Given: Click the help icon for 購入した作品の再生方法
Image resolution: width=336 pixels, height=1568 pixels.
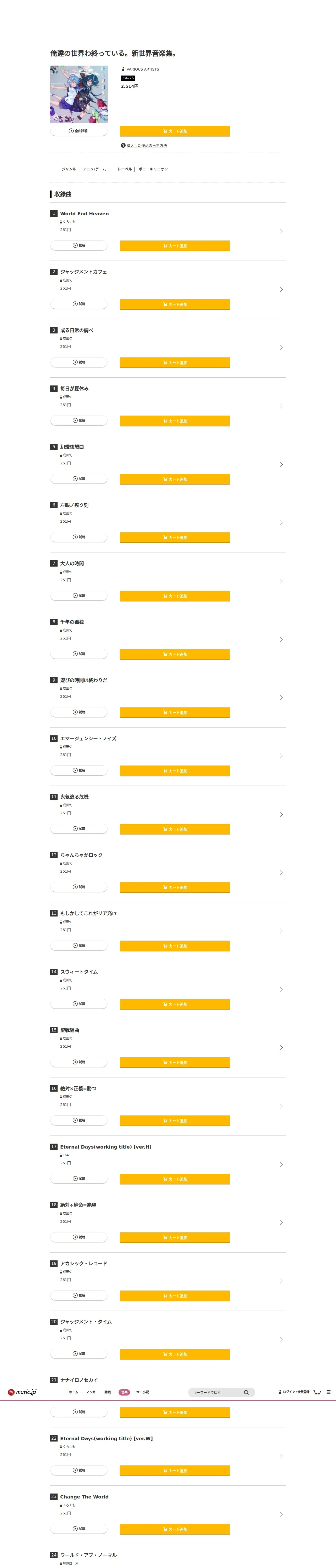Looking at the screenshot, I should 123,146.
